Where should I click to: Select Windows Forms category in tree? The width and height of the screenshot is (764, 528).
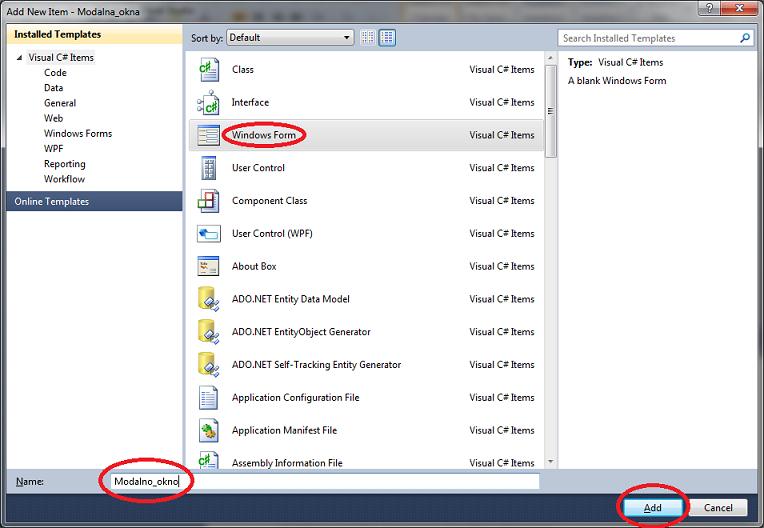[78, 133]
